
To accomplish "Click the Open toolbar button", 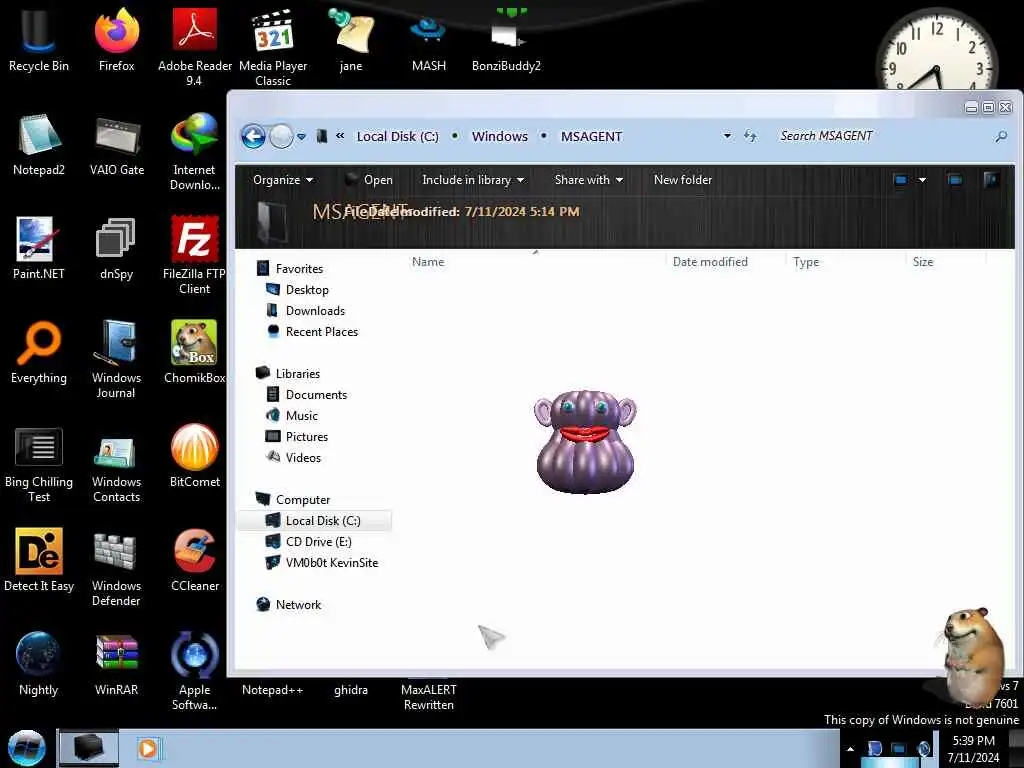I will click(x=370, y=180).
